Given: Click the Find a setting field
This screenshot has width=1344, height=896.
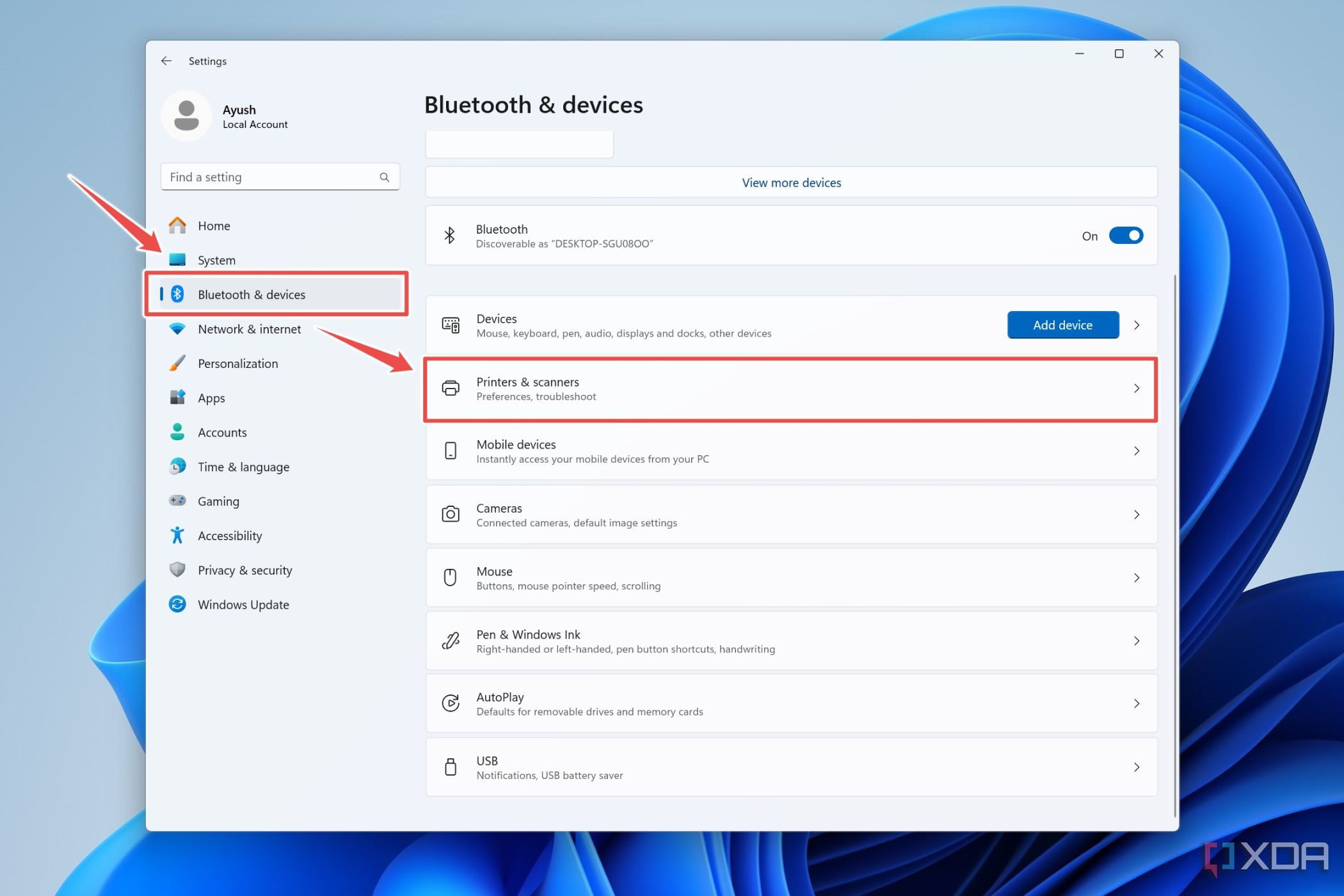Looking at the screenshot, I should (x=280, y=177).
